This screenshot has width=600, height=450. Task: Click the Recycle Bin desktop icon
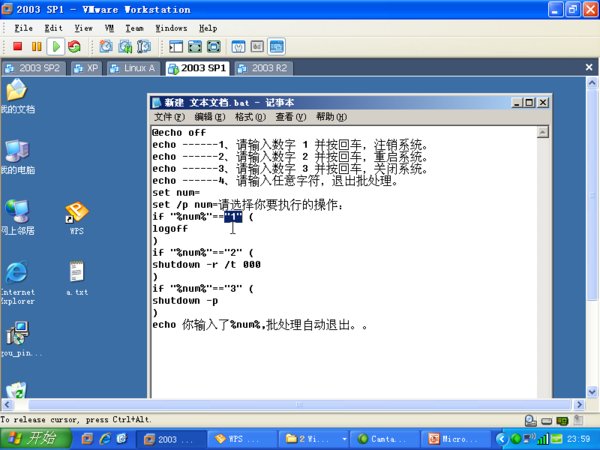pos(16,390)
